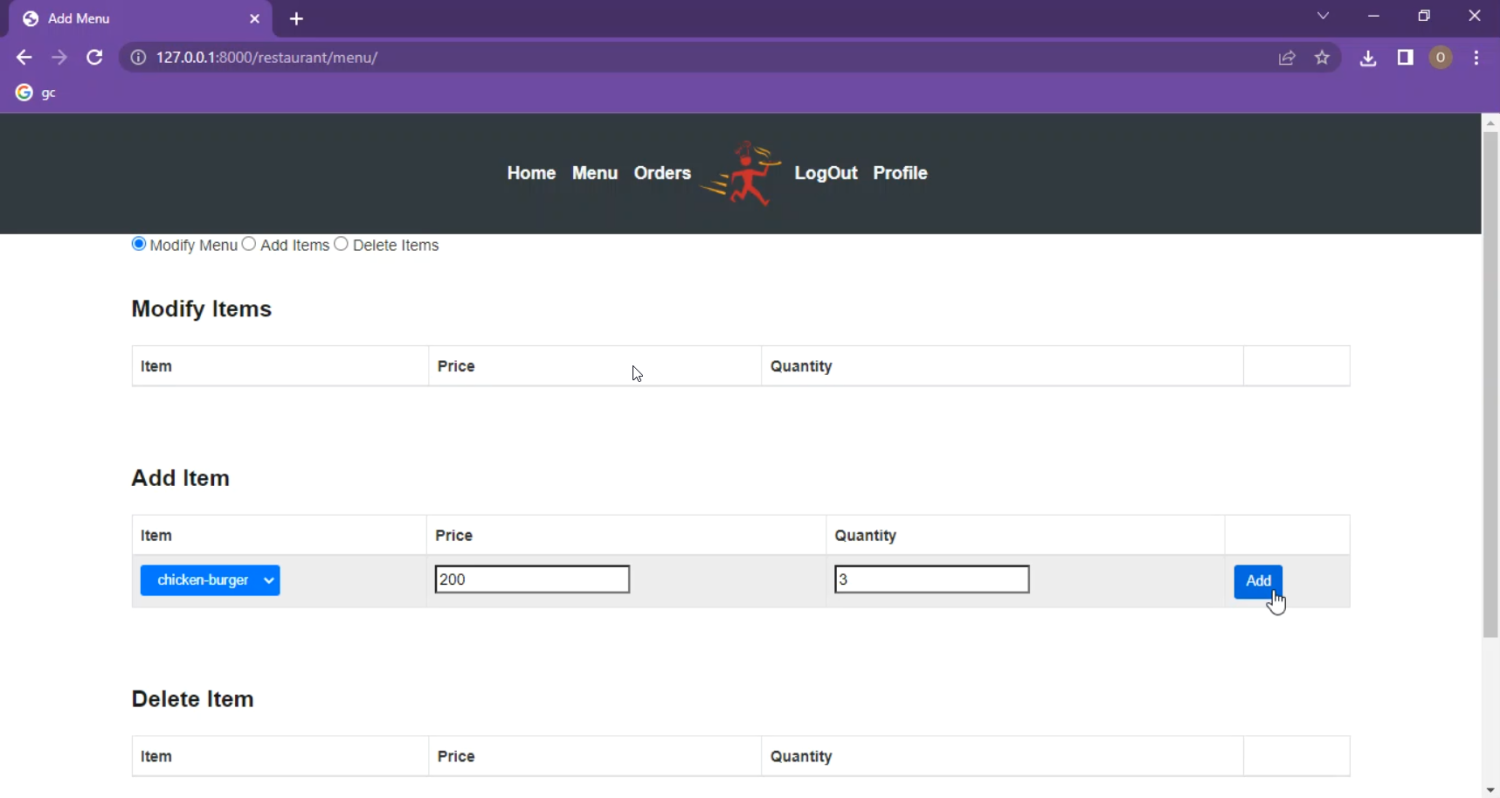Image resolution: width=1500 pixels, height=798 pixels.
Task: Go to Profile in the navigation bar
Action: pos(900,173)
